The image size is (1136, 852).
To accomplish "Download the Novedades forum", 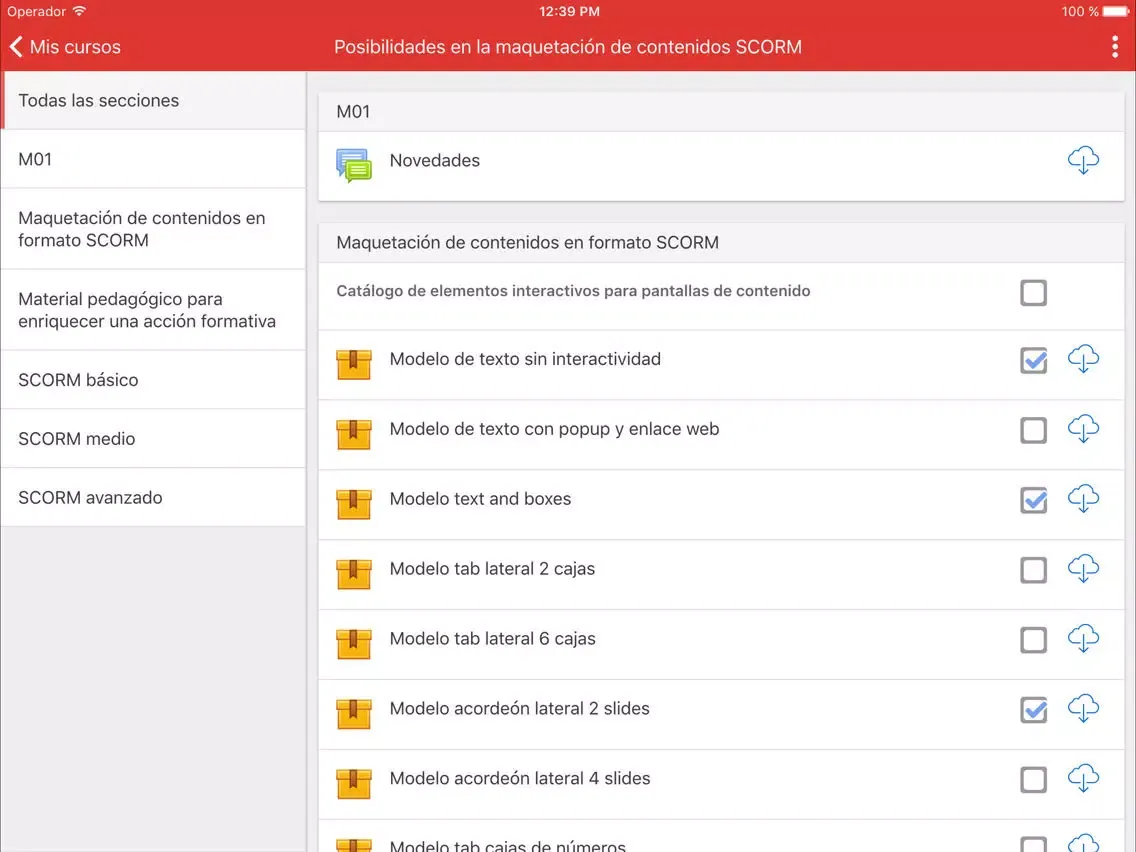I will click(1083, 160).
